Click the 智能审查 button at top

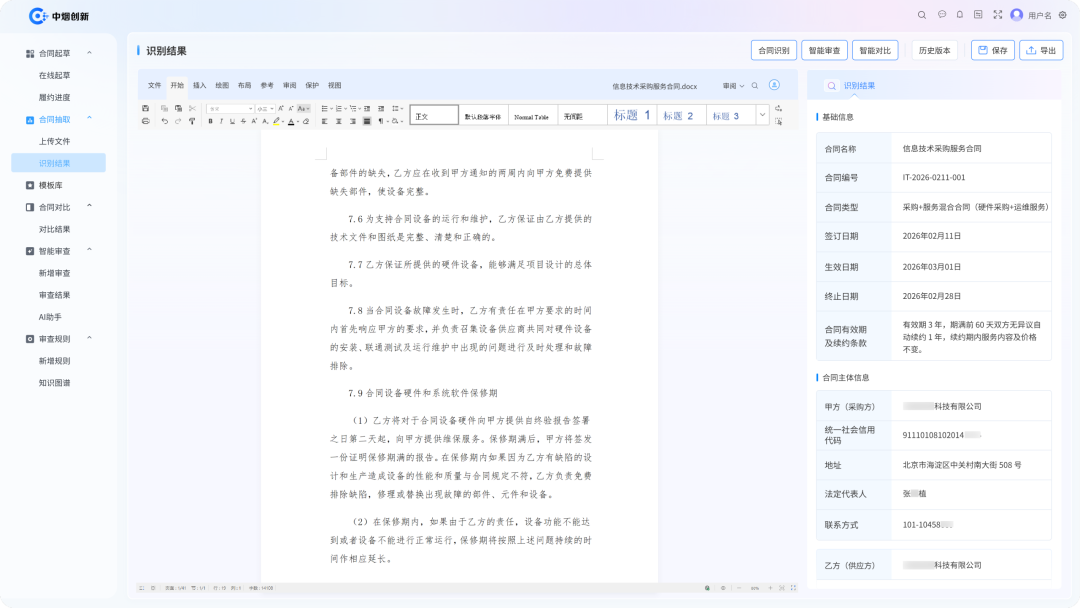824,50
